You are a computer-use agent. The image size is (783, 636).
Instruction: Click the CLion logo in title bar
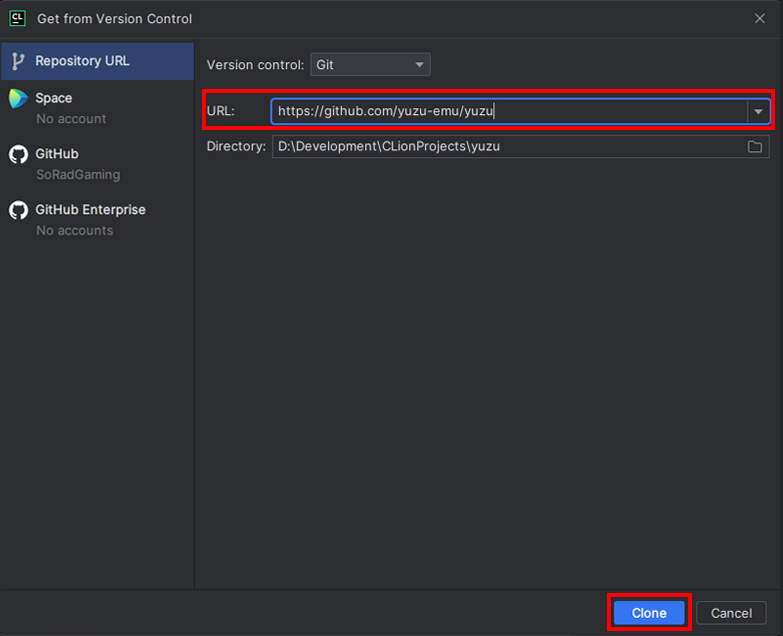tap(17, 18)
